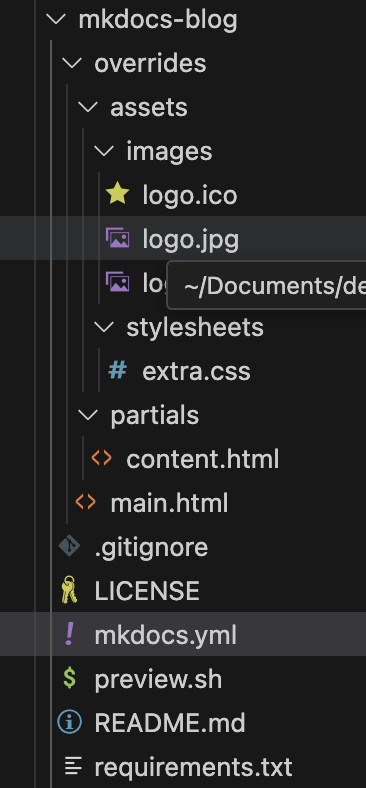Select the assets folder label
The image size is (366, 788).
pyautogui.click(x=149, y=108)
